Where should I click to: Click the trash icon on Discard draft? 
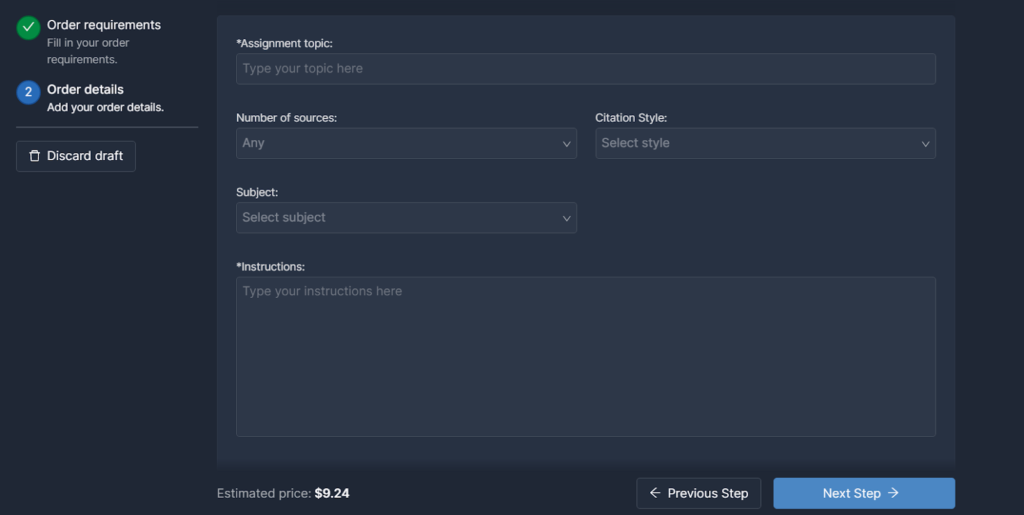[35, 156]
